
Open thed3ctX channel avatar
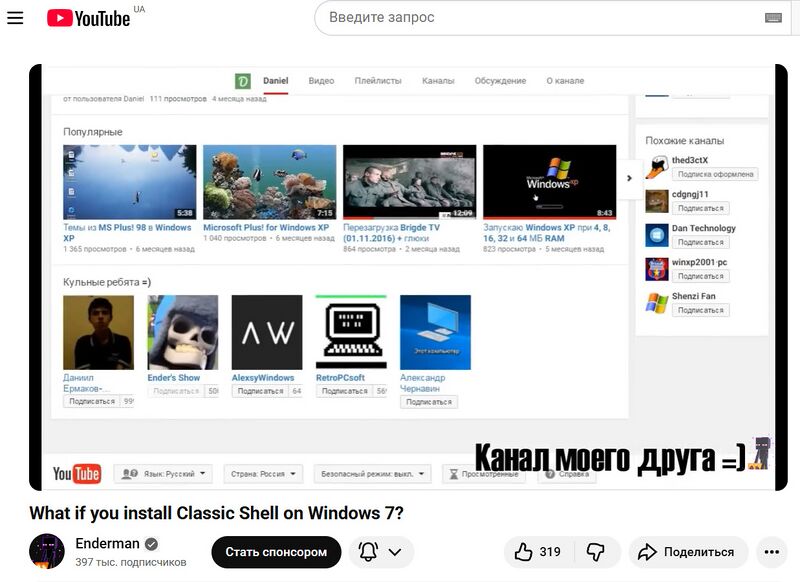[x=657, y=168]
